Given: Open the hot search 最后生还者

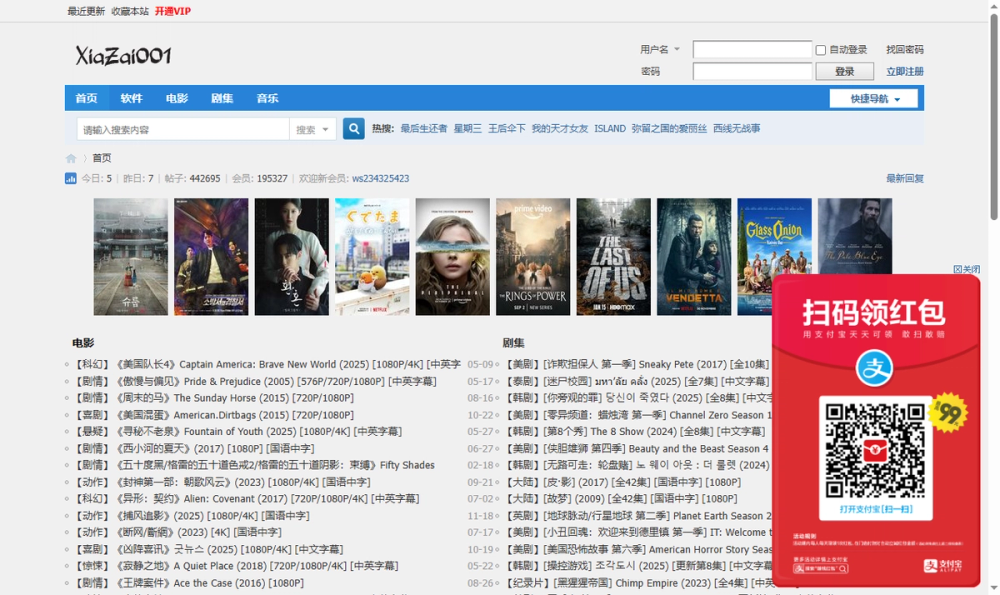Looking at the screenshot, I should (x=423, y=128).
